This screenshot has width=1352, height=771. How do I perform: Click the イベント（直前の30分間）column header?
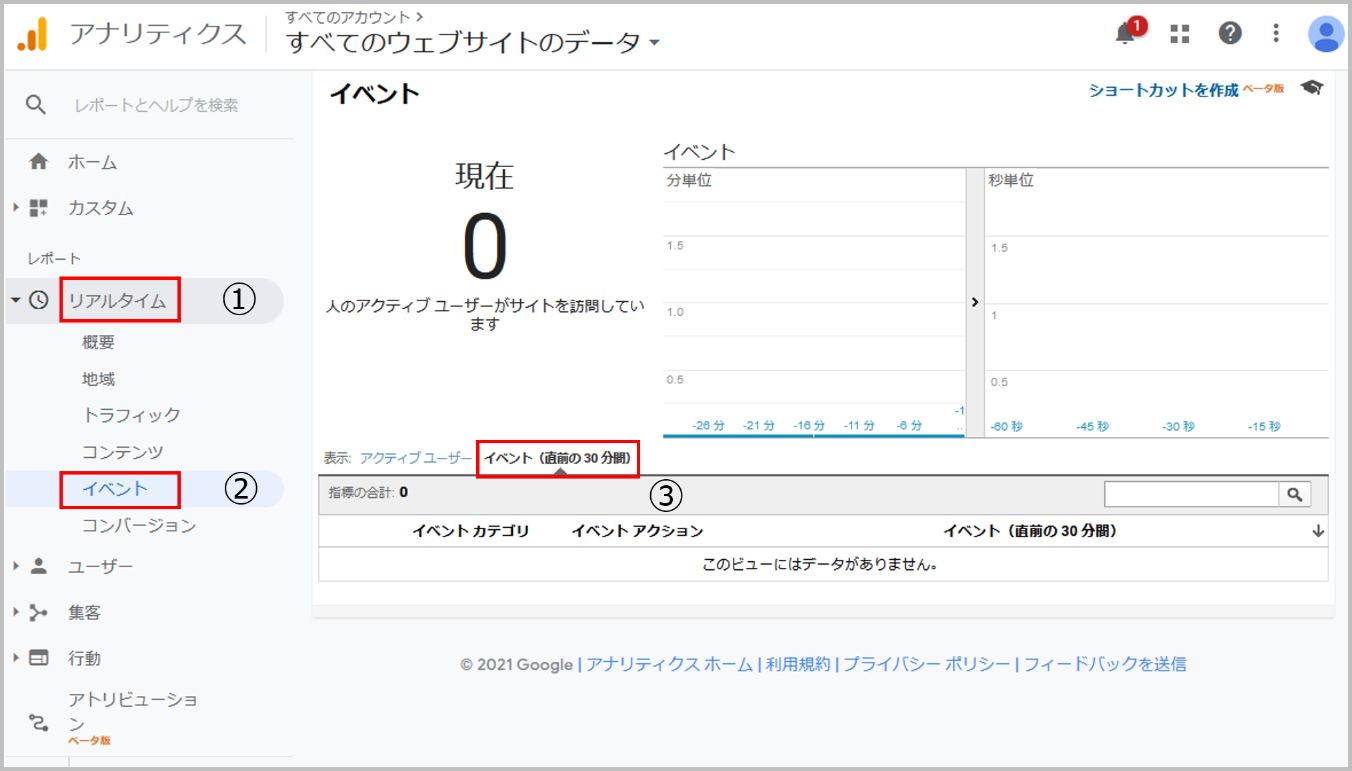coord(1030,531)
